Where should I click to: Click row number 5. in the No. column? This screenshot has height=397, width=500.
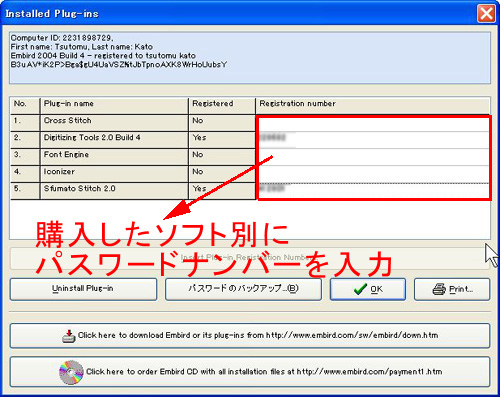[x=17, y=189]
